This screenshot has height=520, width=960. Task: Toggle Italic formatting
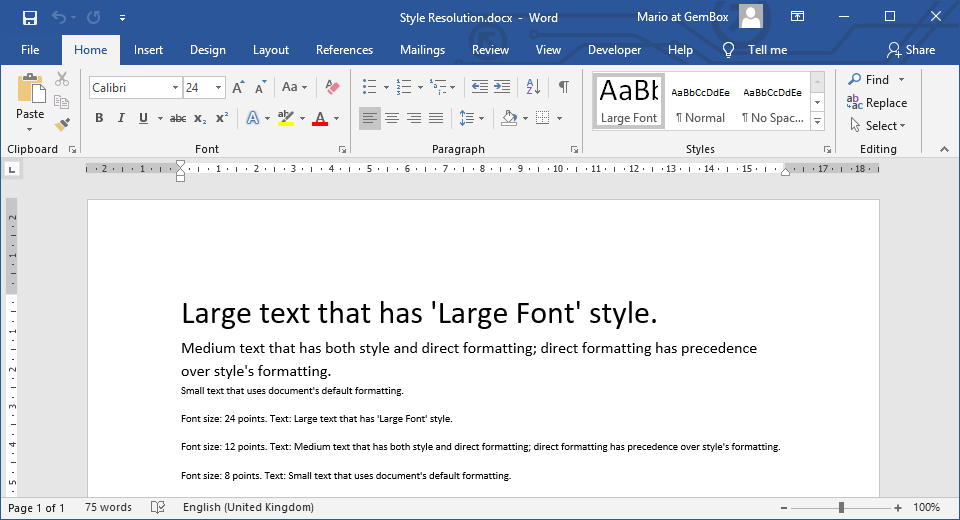click(x=121, y=118)
